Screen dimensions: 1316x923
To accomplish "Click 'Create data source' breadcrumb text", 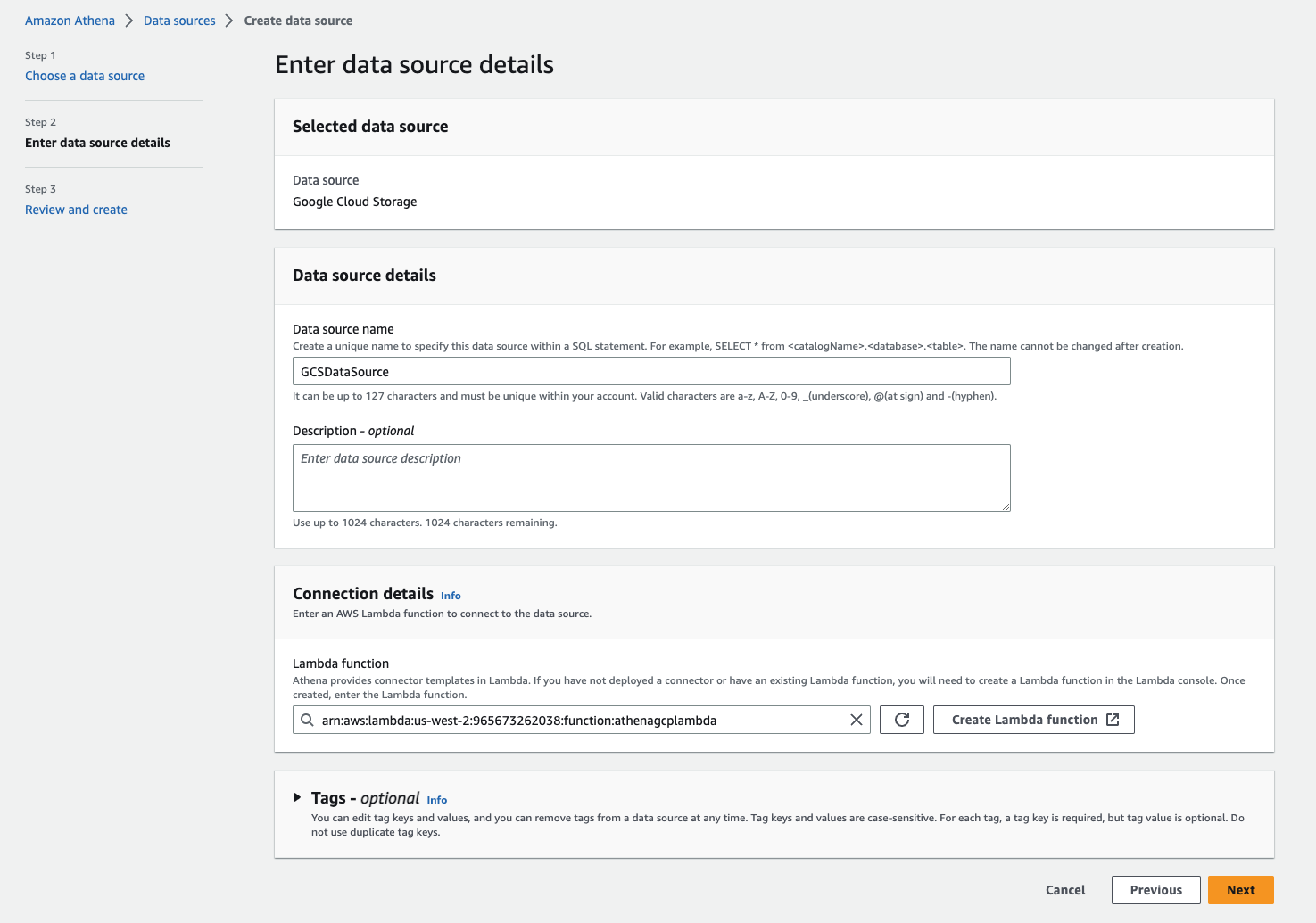I will pyautogui.click(x=298, y=21).
